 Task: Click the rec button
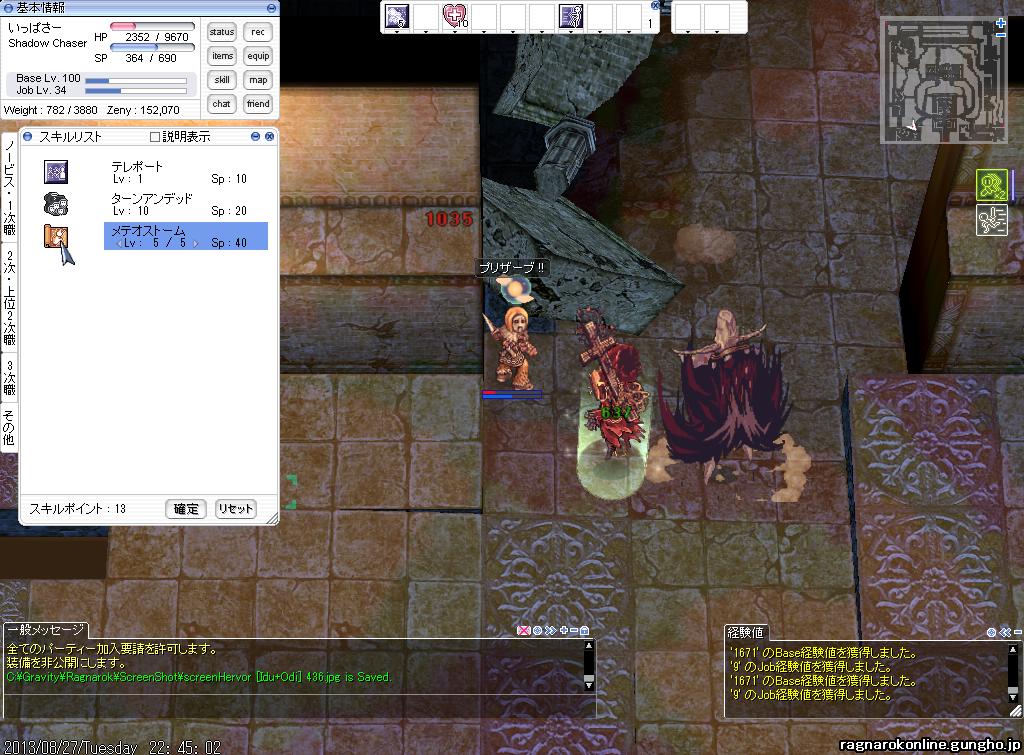258,32
